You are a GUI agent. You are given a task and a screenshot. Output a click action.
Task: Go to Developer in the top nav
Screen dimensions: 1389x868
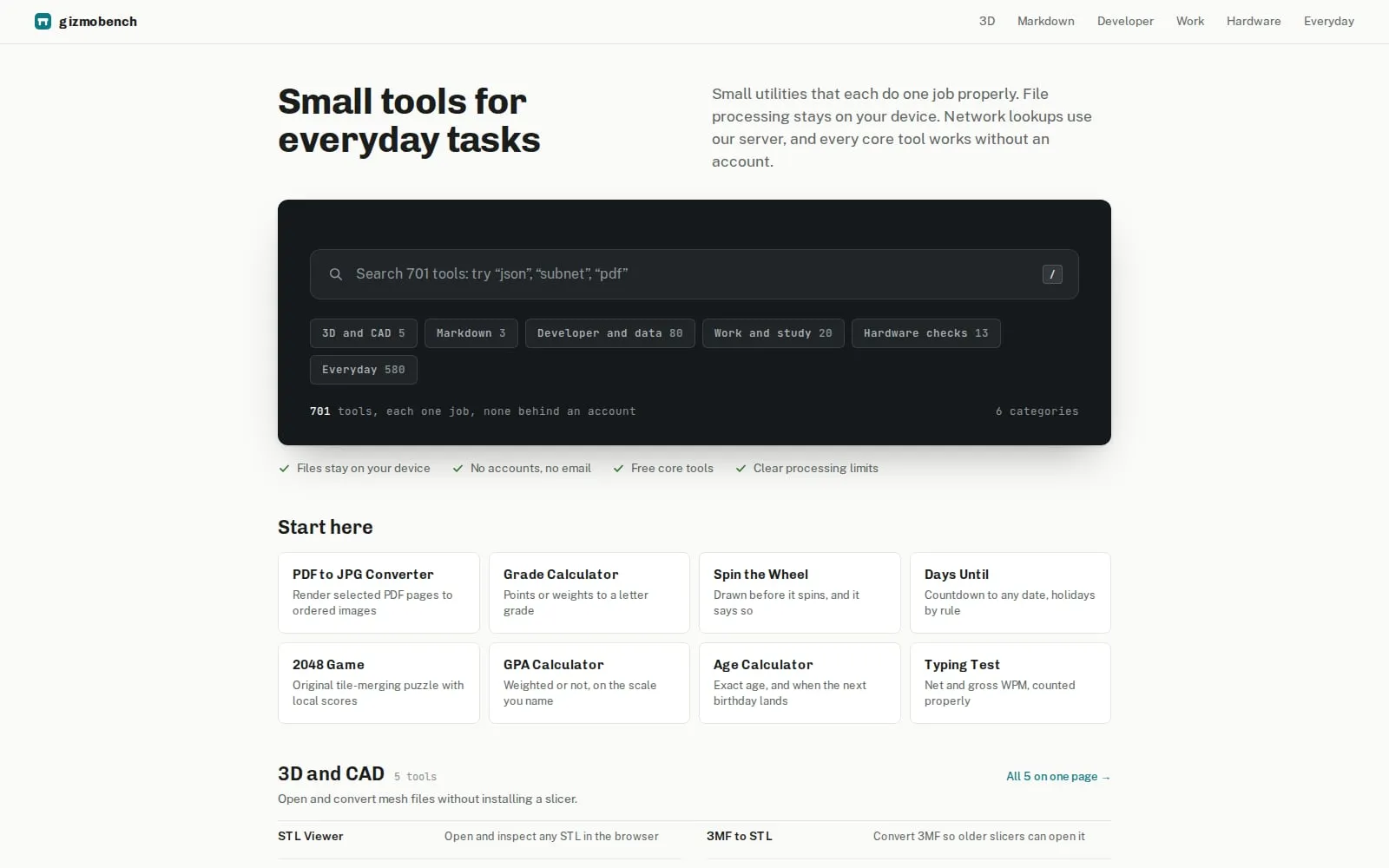[x=1125, y=22]
